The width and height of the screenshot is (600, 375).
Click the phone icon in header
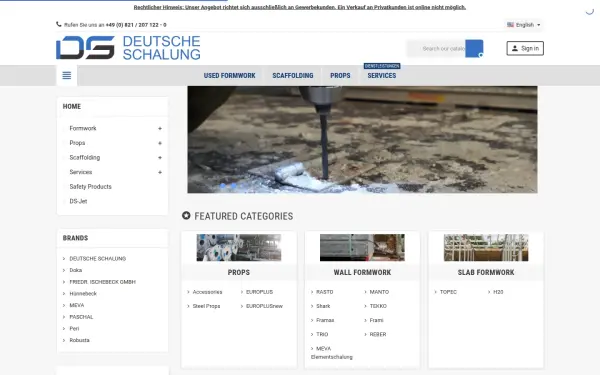click(x=59, y=24)
